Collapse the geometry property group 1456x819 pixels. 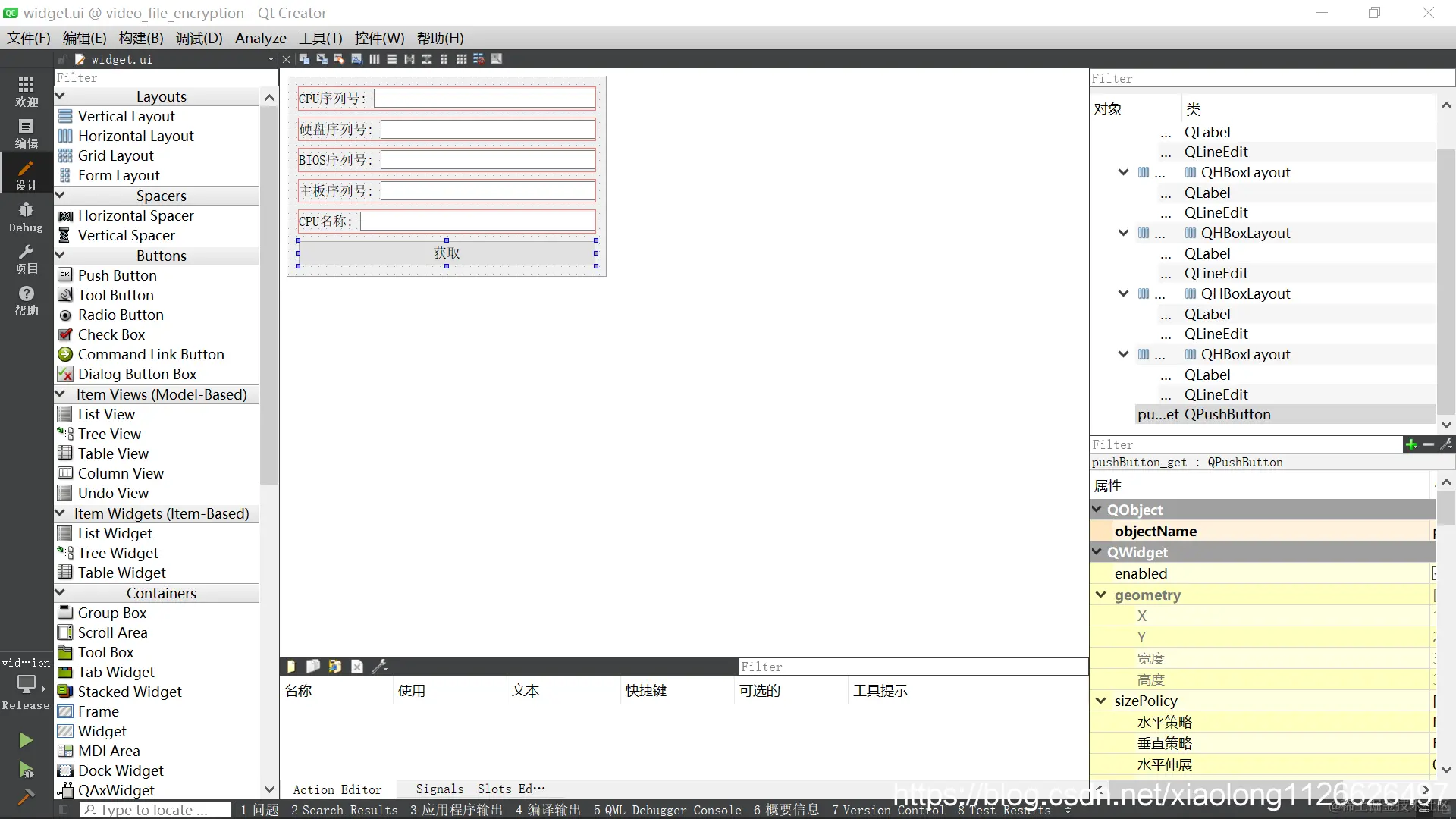tap(1101, 595)
